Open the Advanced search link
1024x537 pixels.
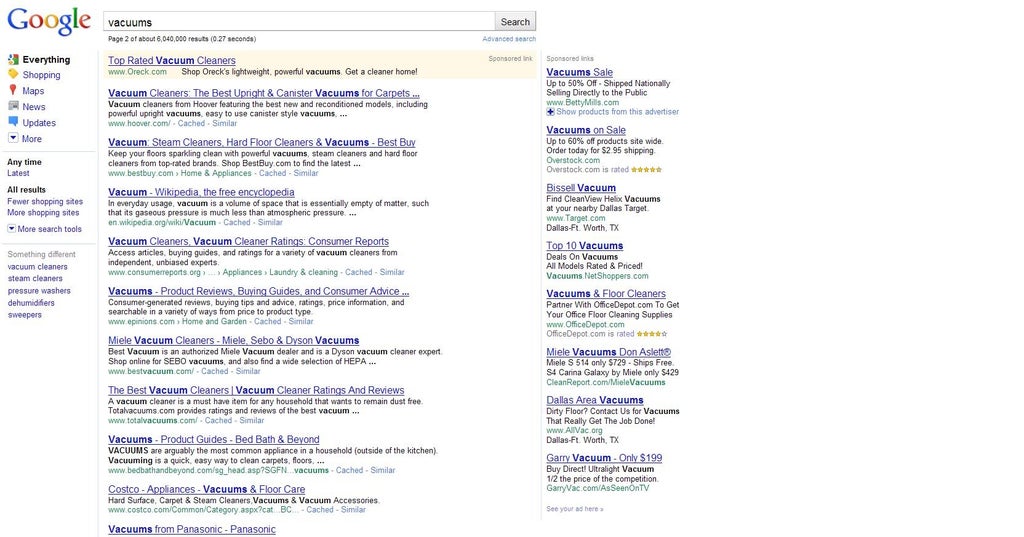click(x=509, y=39)
